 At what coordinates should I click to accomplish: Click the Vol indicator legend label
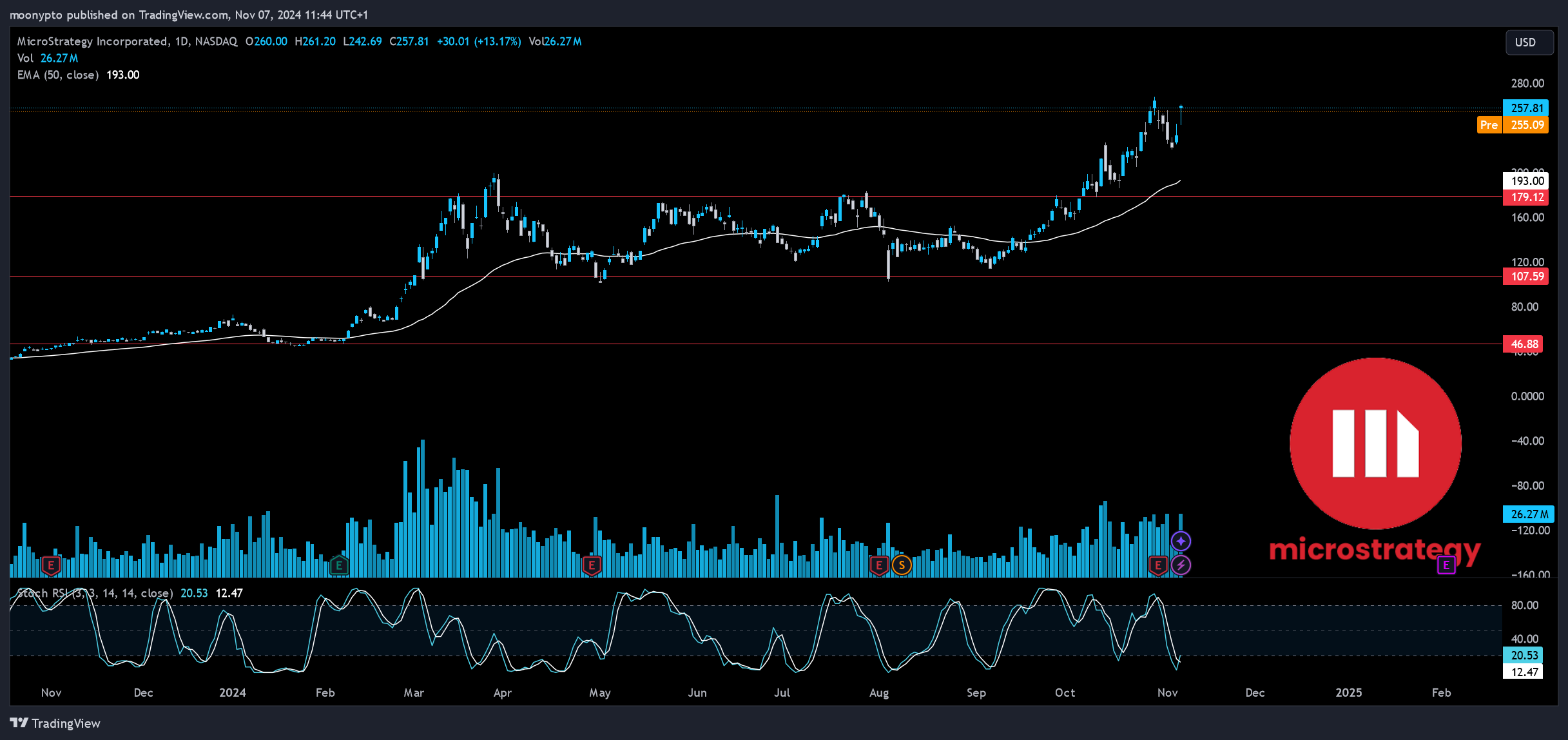pyautogui.click(x=25, y=58)
